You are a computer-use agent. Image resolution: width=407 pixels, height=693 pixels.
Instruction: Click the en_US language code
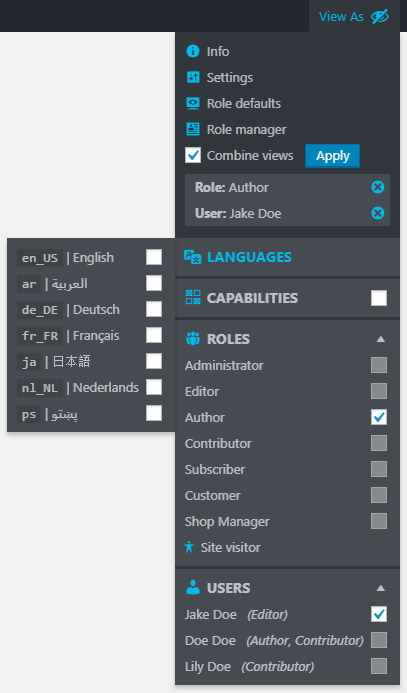[40, 258]
